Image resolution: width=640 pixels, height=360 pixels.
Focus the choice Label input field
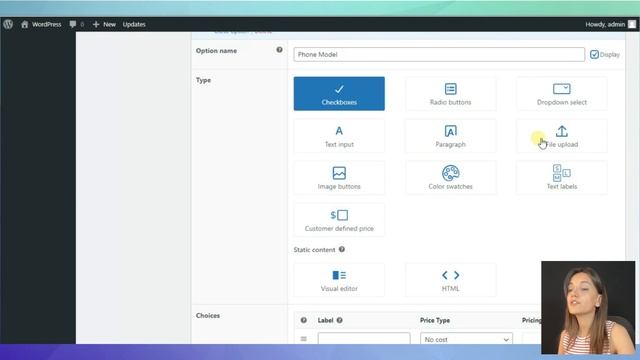click(364, 338)
